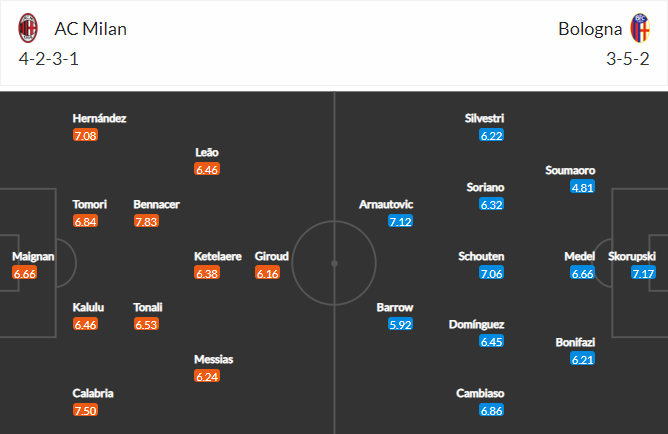The image size is (668, 434).
Task: Click Barrow's 5.92 rating badge
Action: pyautogui.click(x=400, y=324)
